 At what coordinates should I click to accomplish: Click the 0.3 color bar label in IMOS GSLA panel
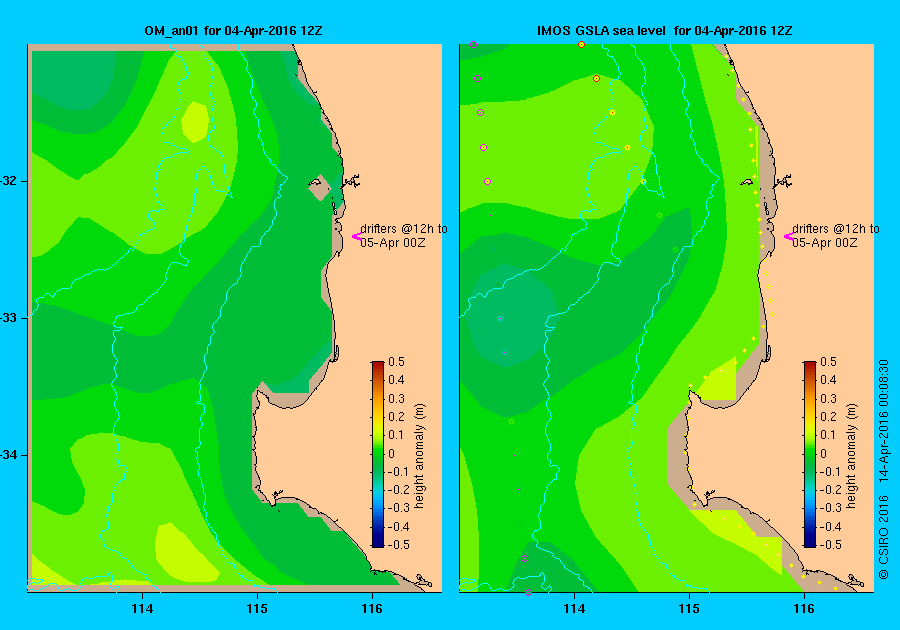coord(828,398)
